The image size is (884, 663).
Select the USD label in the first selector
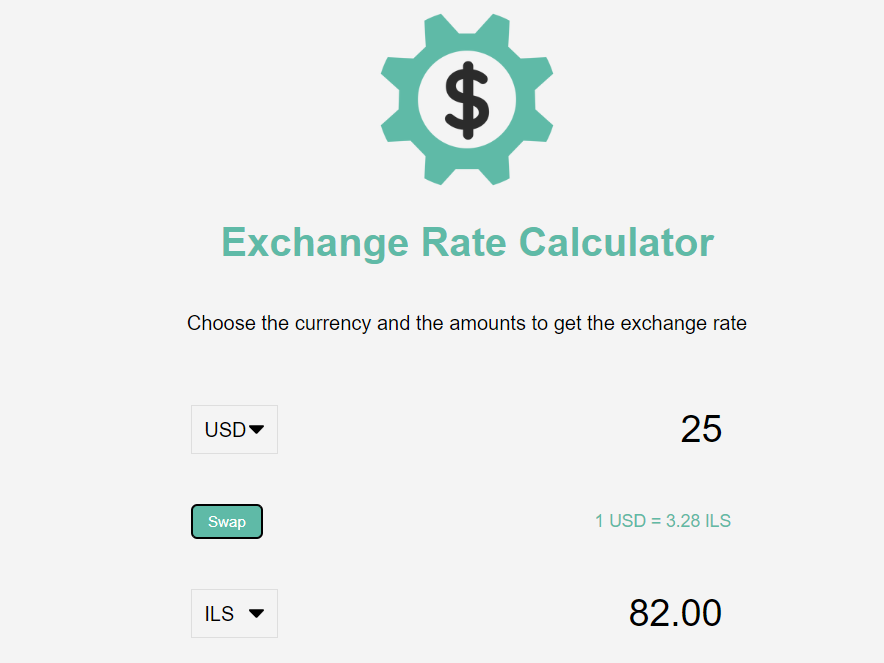point(225,430)
